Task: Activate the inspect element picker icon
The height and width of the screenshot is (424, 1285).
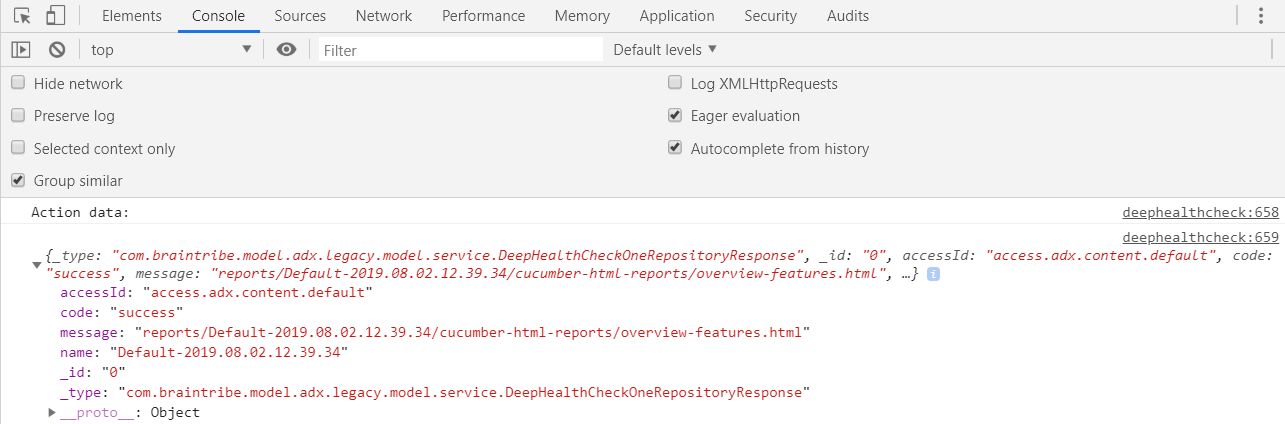Action: (x=22, y=16)
